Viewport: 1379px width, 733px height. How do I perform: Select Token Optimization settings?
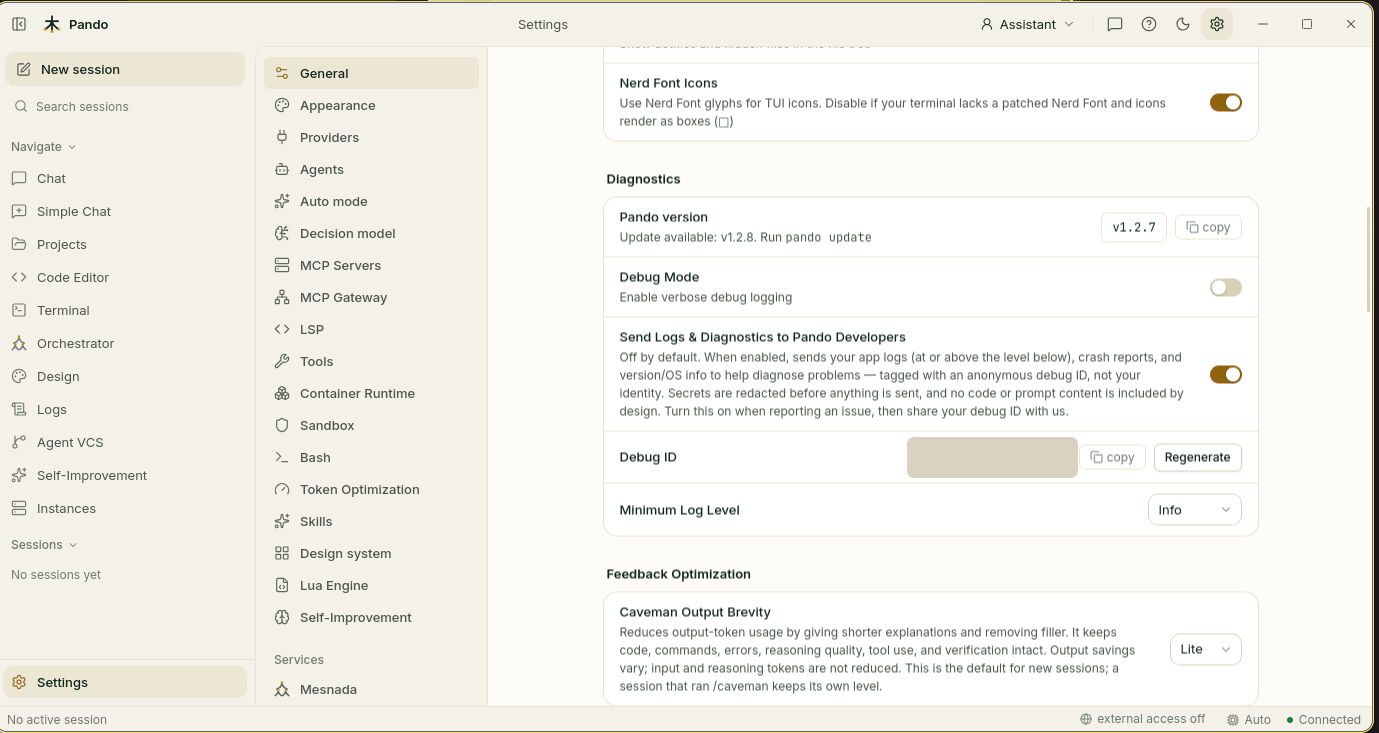point(371,489)
